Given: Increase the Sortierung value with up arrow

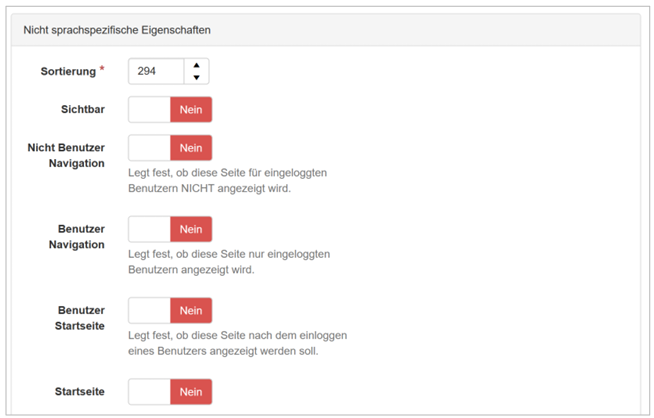Looking at the screenshot, I should 197,65.
